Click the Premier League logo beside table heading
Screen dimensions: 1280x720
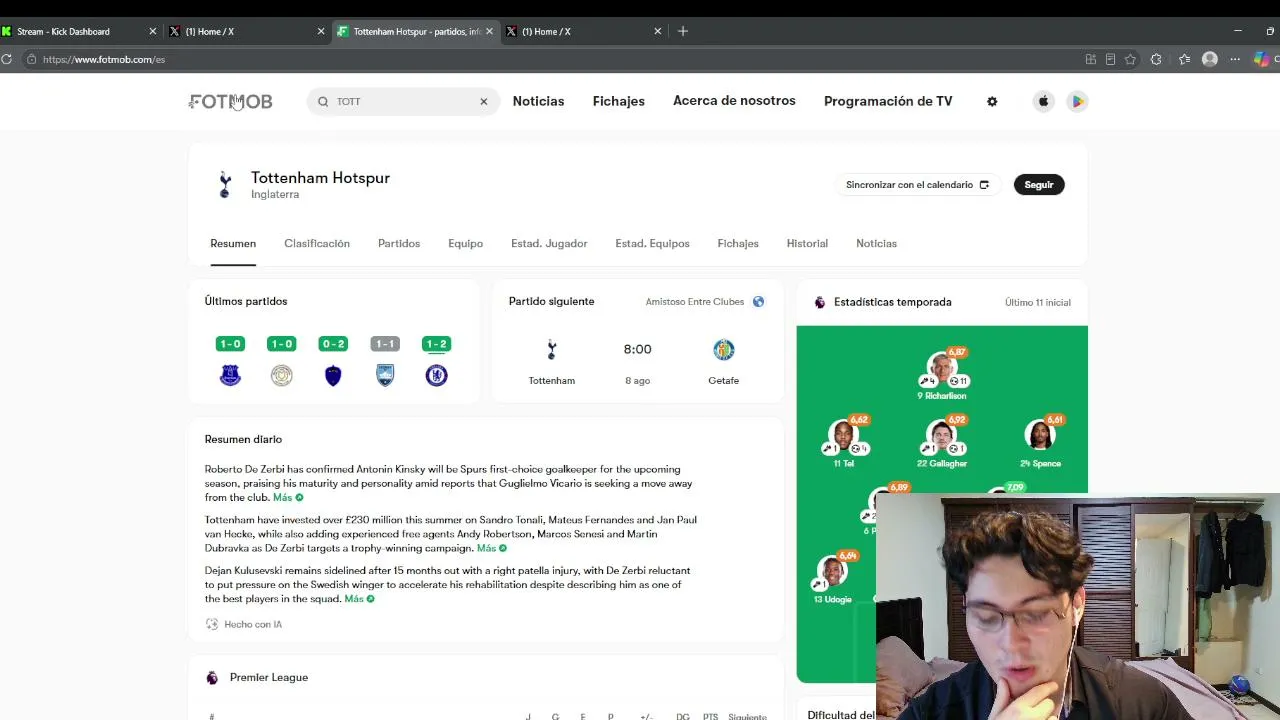[212, 678]
